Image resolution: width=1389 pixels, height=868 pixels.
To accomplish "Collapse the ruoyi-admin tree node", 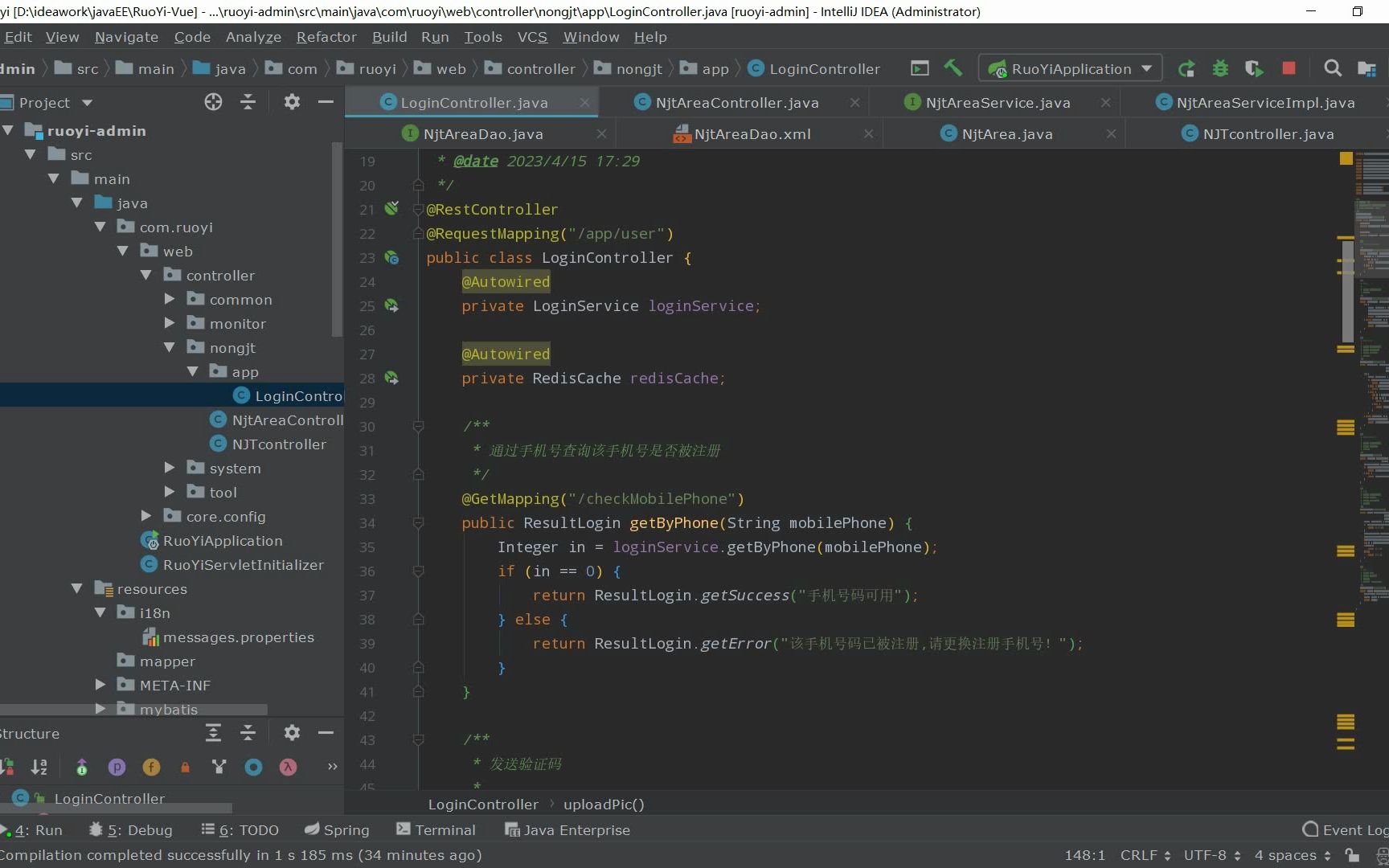I will pos(8,130).
